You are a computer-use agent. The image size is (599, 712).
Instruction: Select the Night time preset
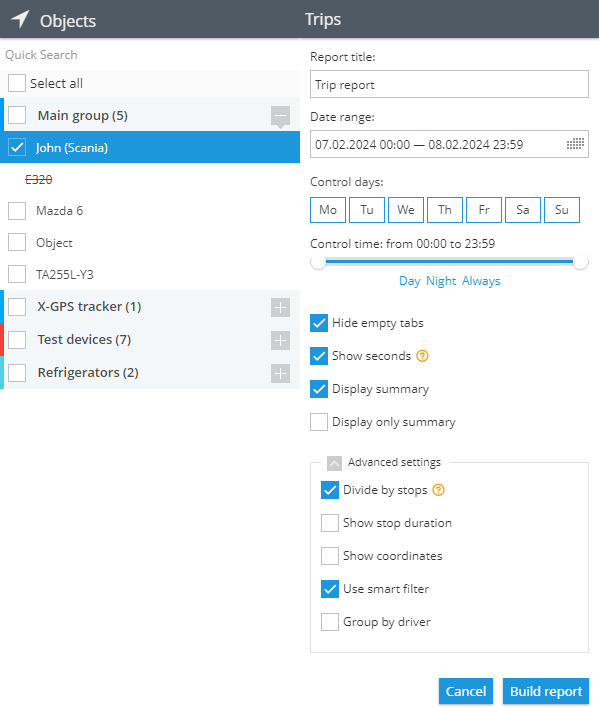(441, 281)
